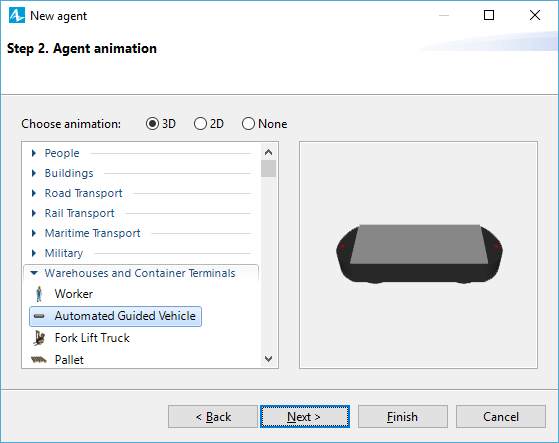Choose None for animation
Viewport: 559px width, 443px height.
coord(248,124)
